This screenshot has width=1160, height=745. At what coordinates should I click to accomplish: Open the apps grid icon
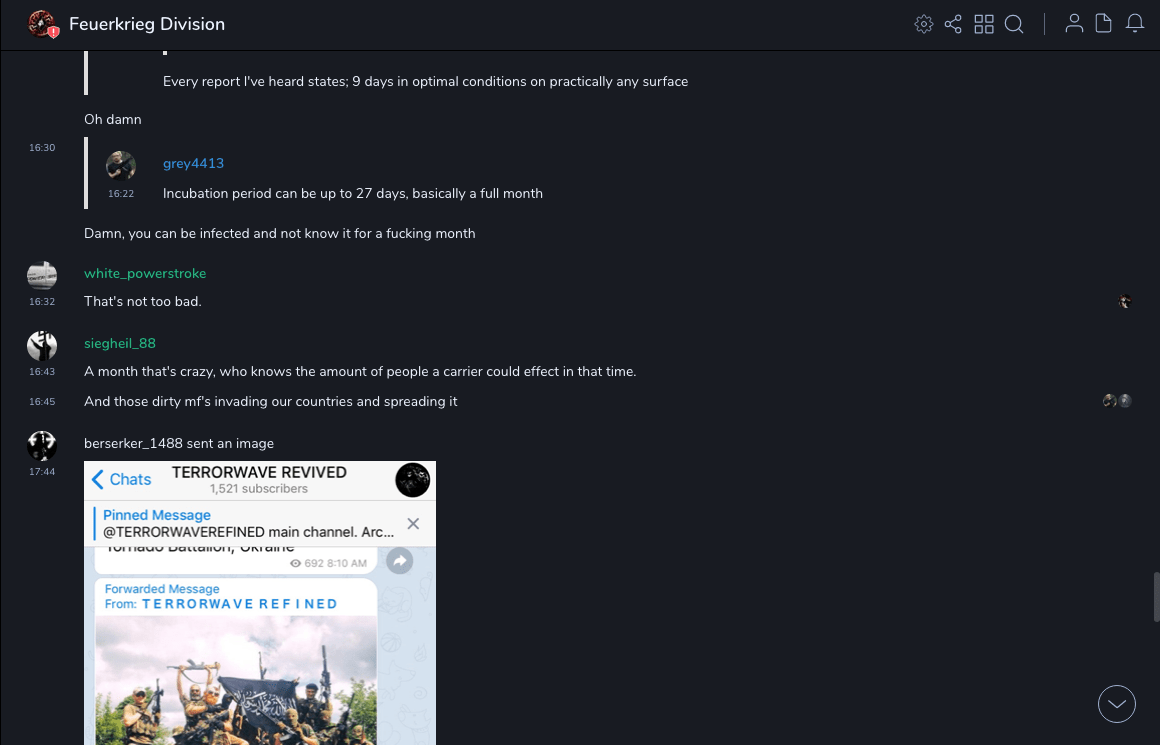(984, 24)
